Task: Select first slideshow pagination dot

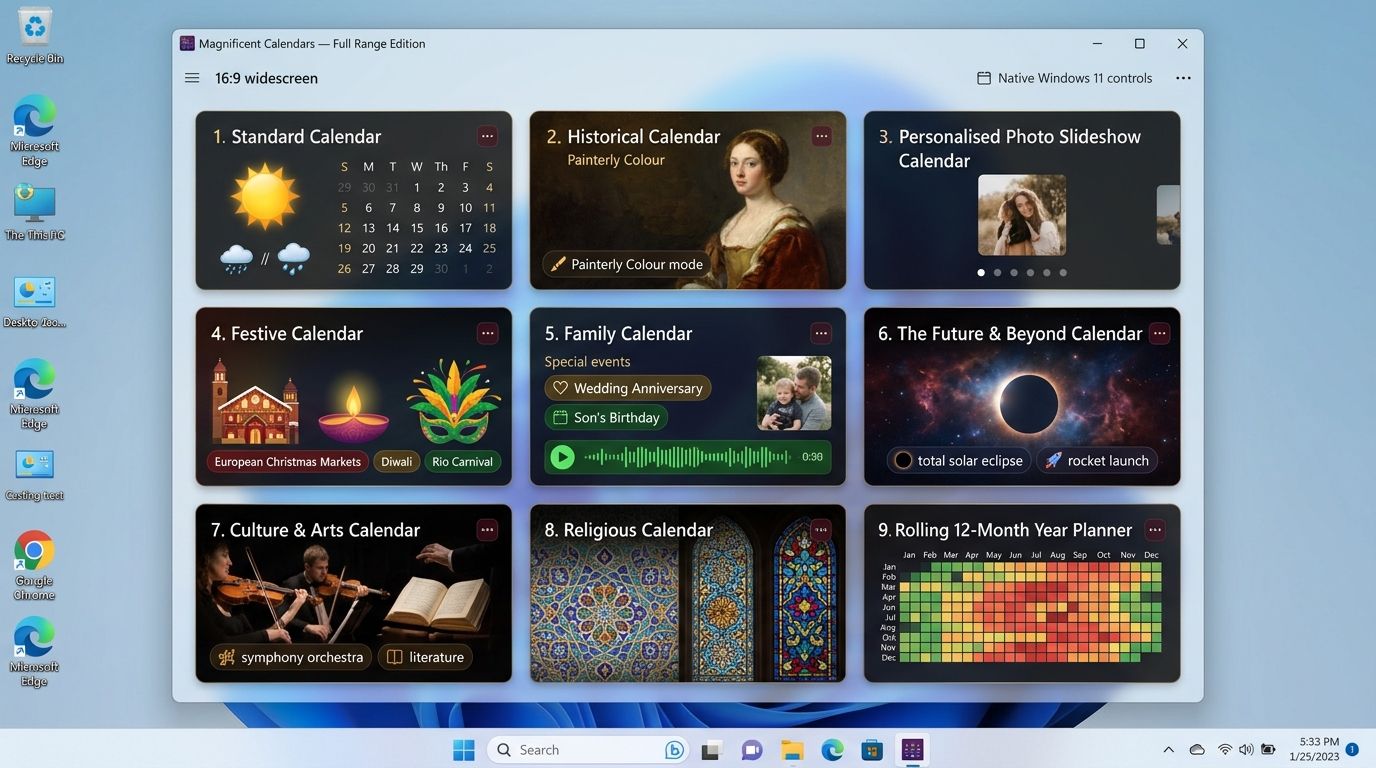Action: click(981, 272)
